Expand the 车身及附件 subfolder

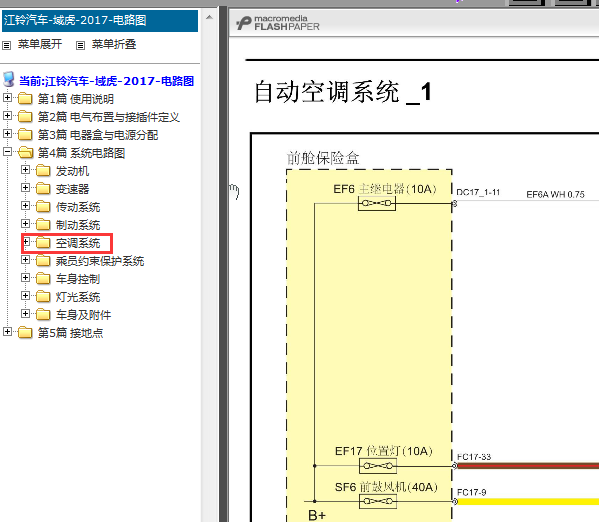point(25,313)
